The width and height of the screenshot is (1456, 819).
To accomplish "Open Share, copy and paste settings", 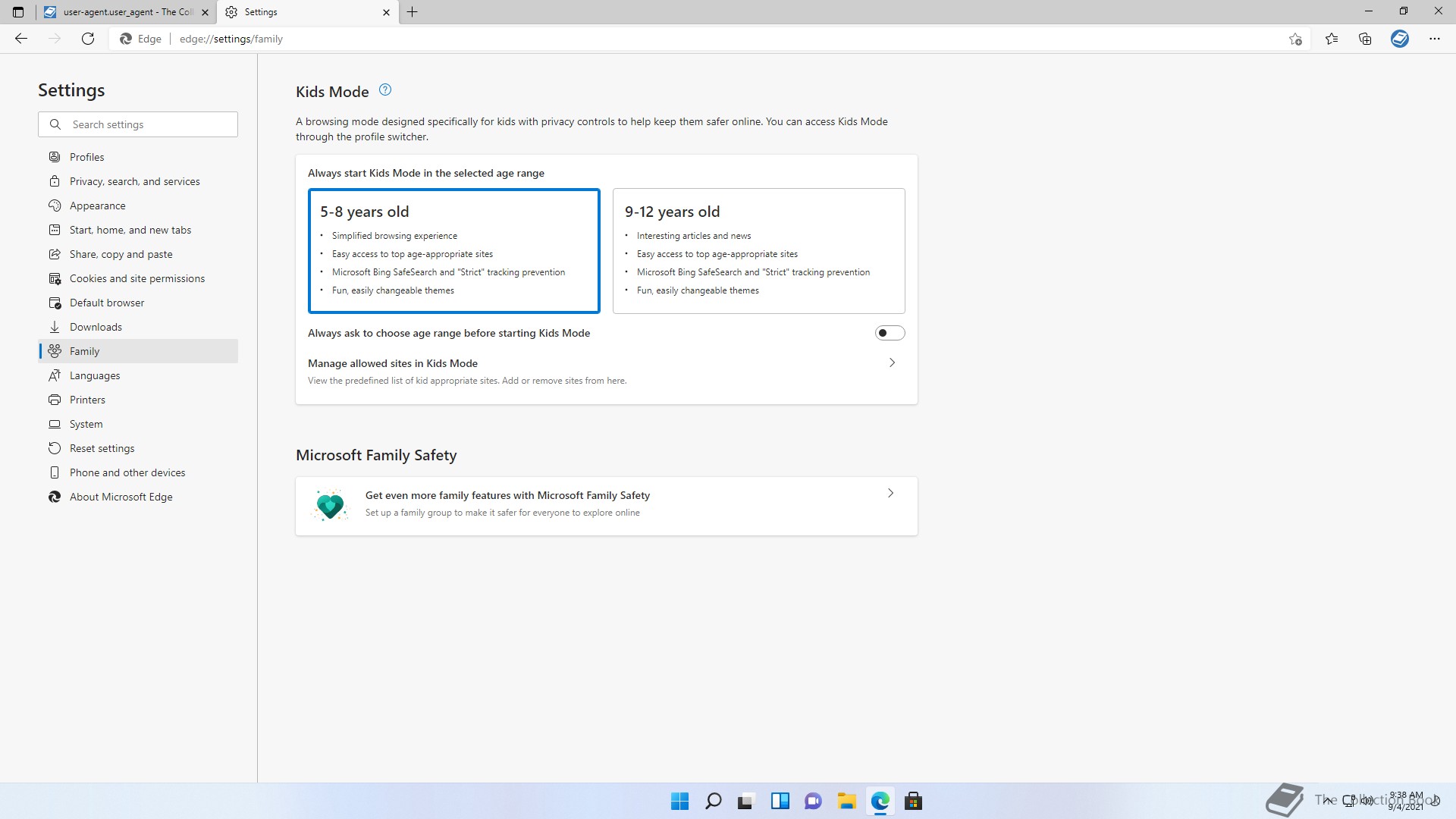I will (x=138, y=254).
